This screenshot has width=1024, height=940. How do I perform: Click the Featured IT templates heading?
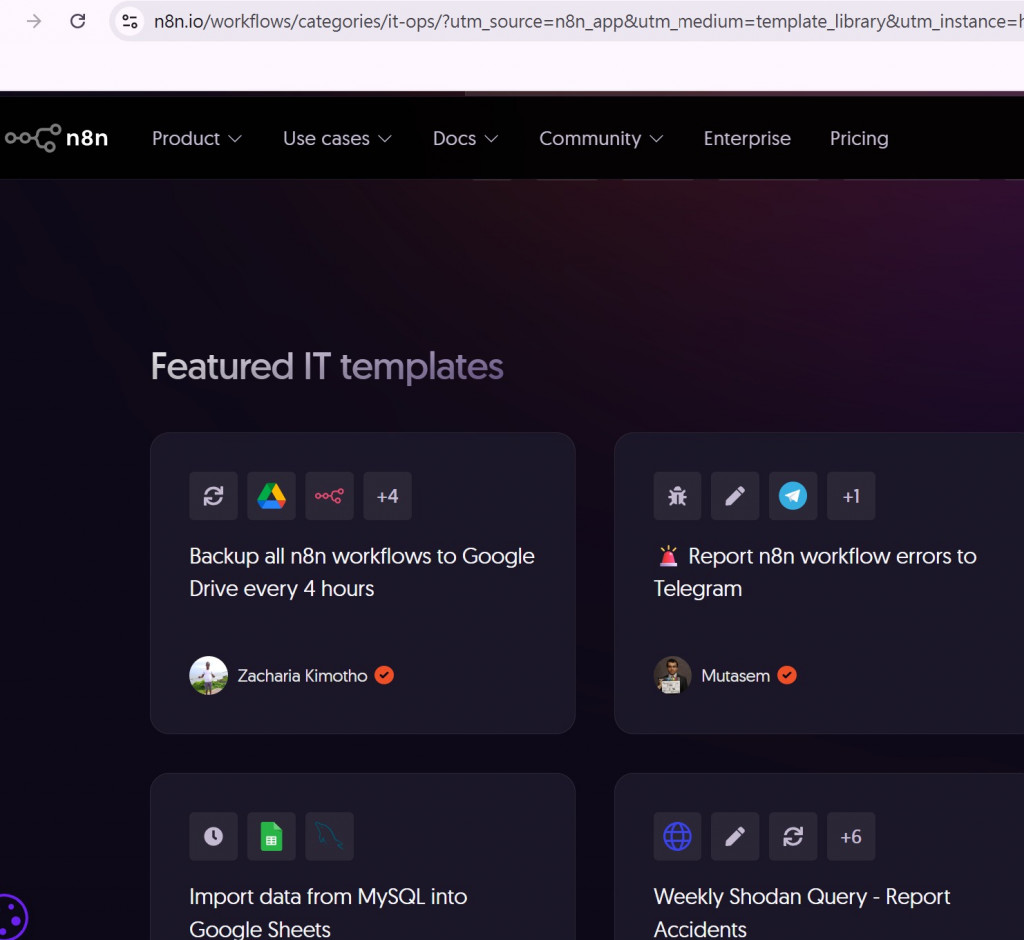(x=327, y=366)
